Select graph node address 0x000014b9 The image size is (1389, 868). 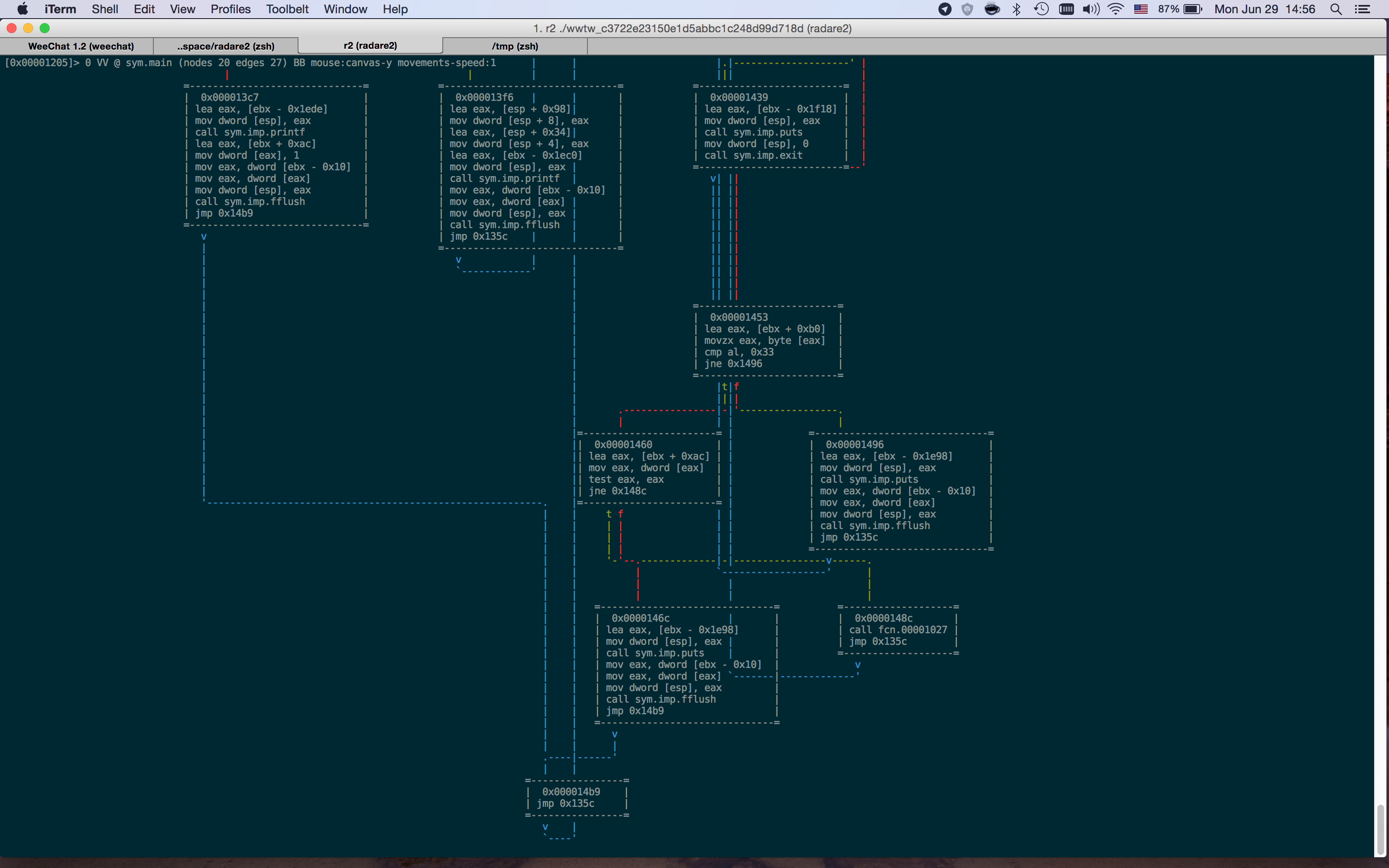[571, 792]
